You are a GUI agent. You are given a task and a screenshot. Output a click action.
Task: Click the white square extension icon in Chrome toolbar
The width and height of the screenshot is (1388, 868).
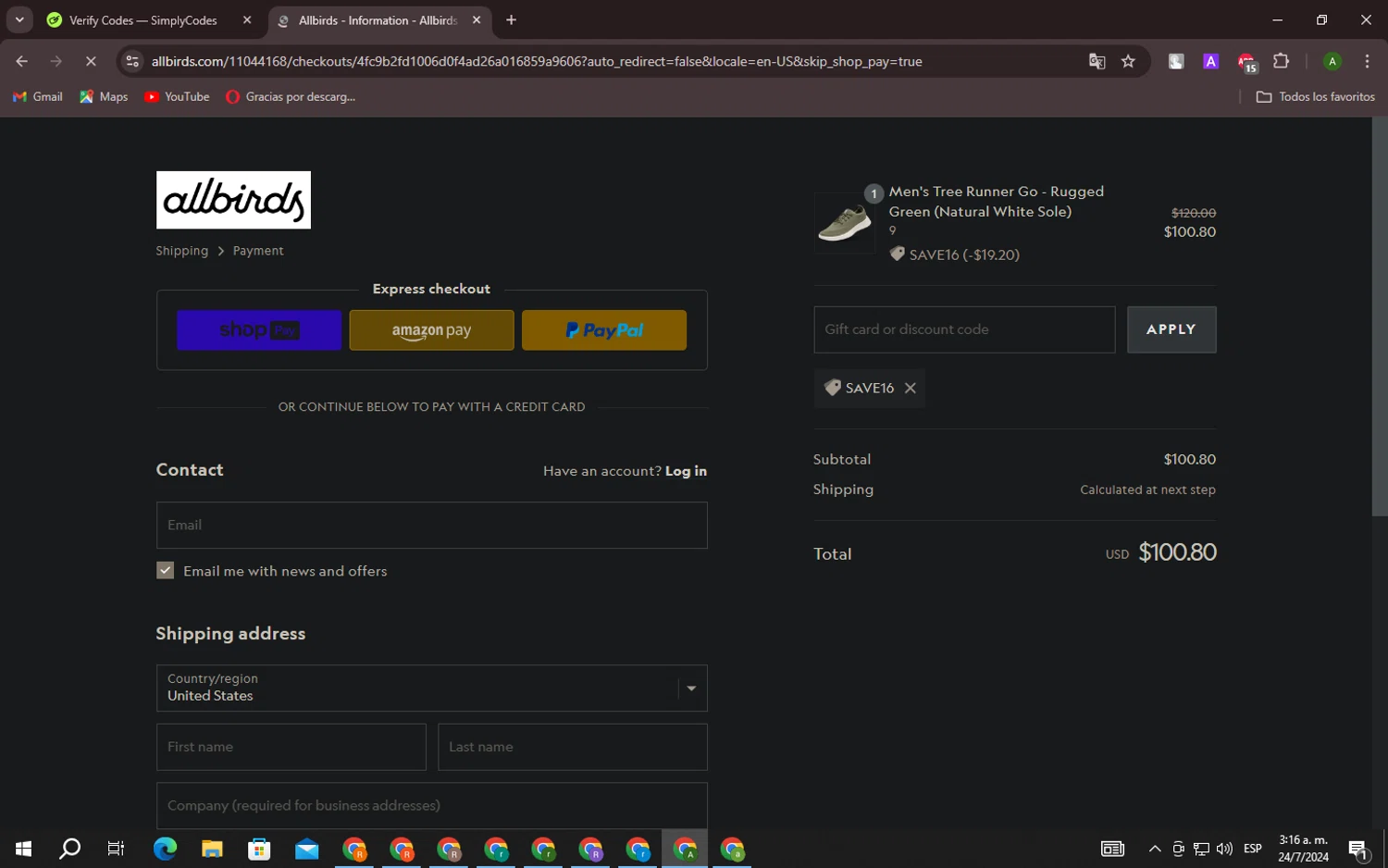point(1176,61)
